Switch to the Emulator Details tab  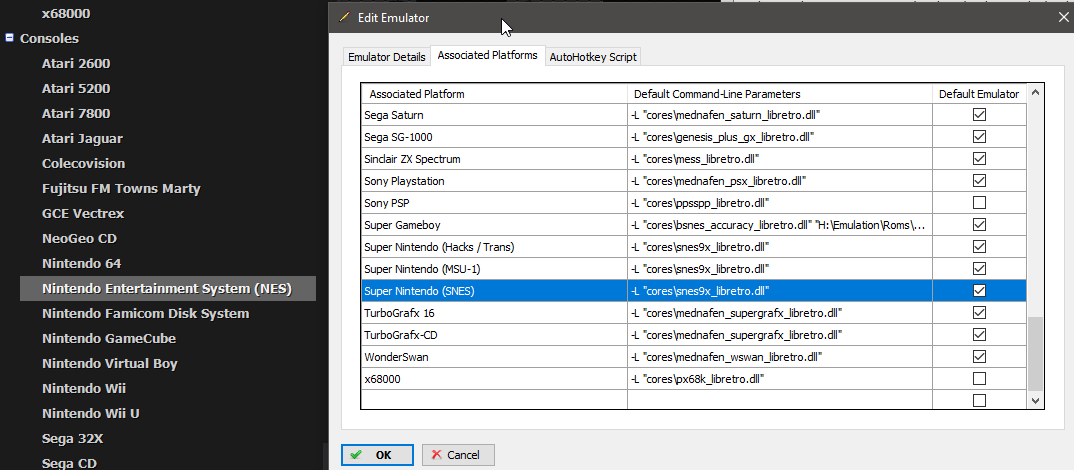coord(386,58)
